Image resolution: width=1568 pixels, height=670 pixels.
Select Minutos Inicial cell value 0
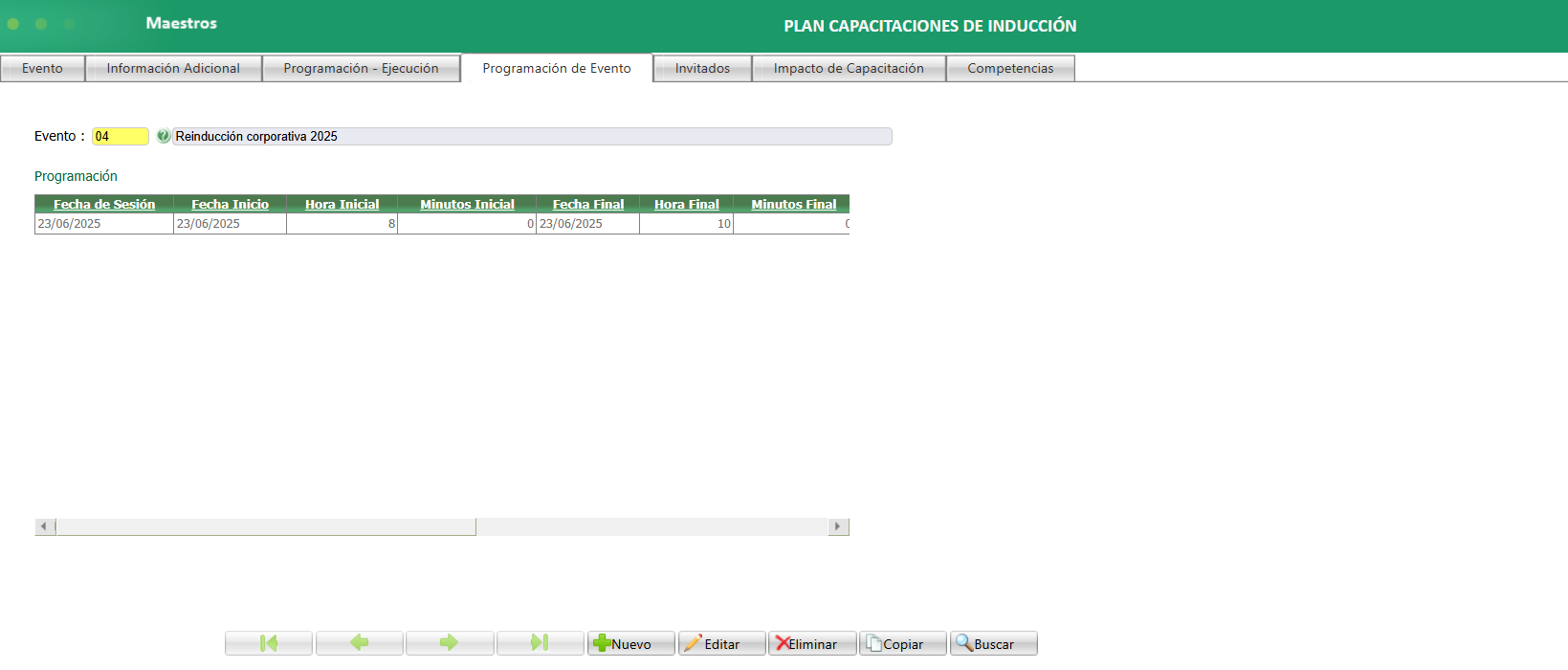pyautogui.click(x=467, y=223)
